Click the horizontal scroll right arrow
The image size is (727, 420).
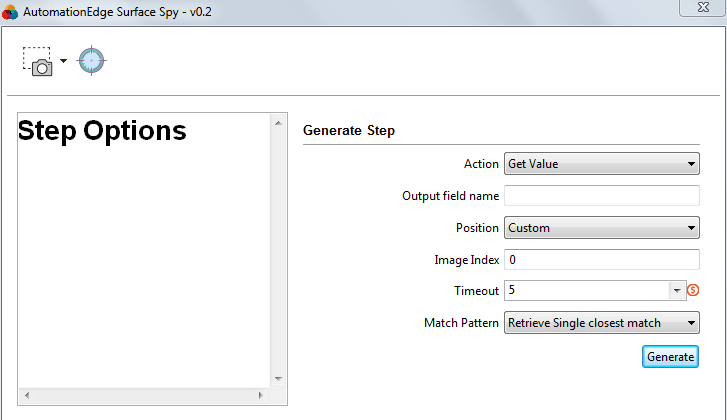click(261, 395)
